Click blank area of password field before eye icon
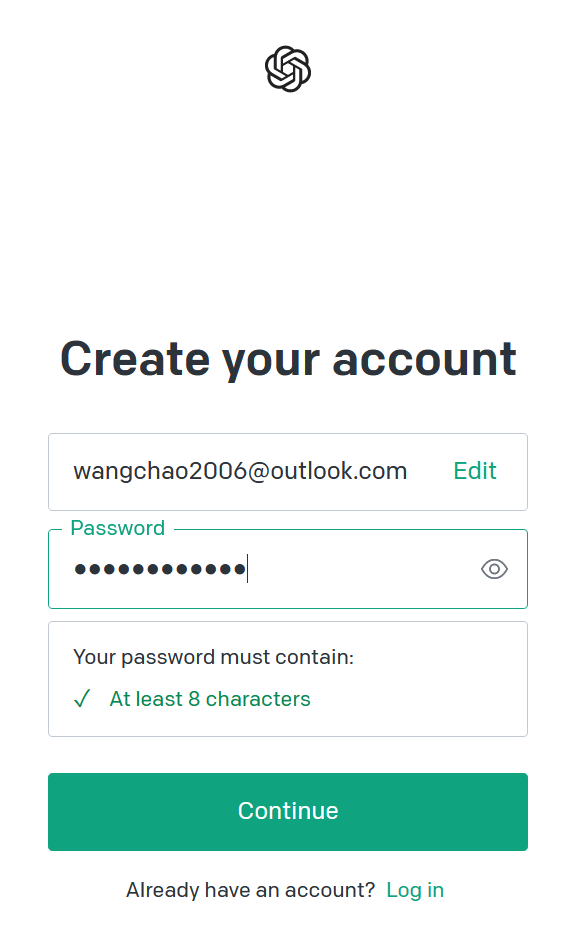This screenshot has width=573, height=948. click(x=363, y=569)
